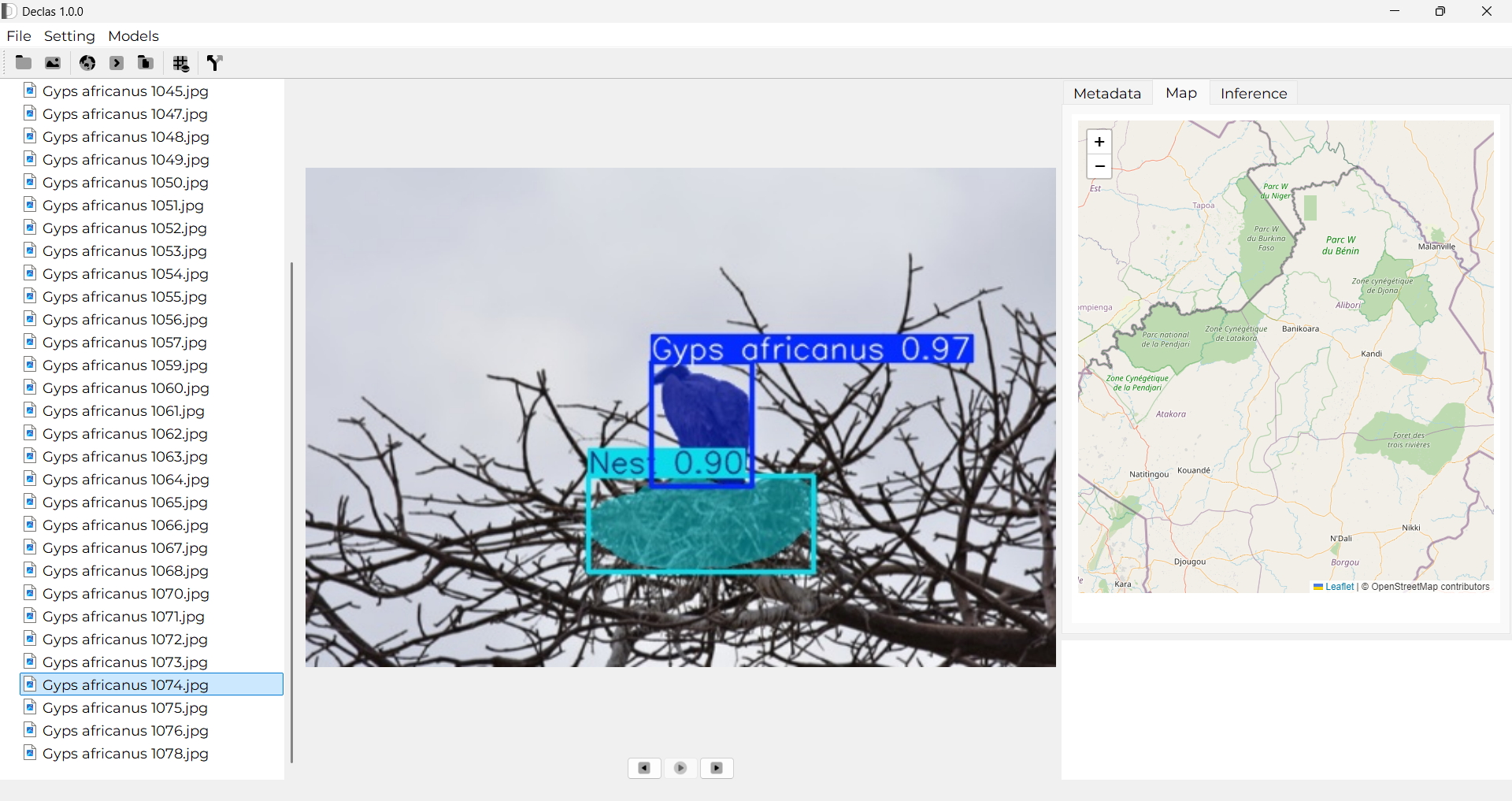This screenshot has height=801, width=1512.
Task: Select Gyps africanus 1075.jpg in file list
Action: (x=125, y=708)
